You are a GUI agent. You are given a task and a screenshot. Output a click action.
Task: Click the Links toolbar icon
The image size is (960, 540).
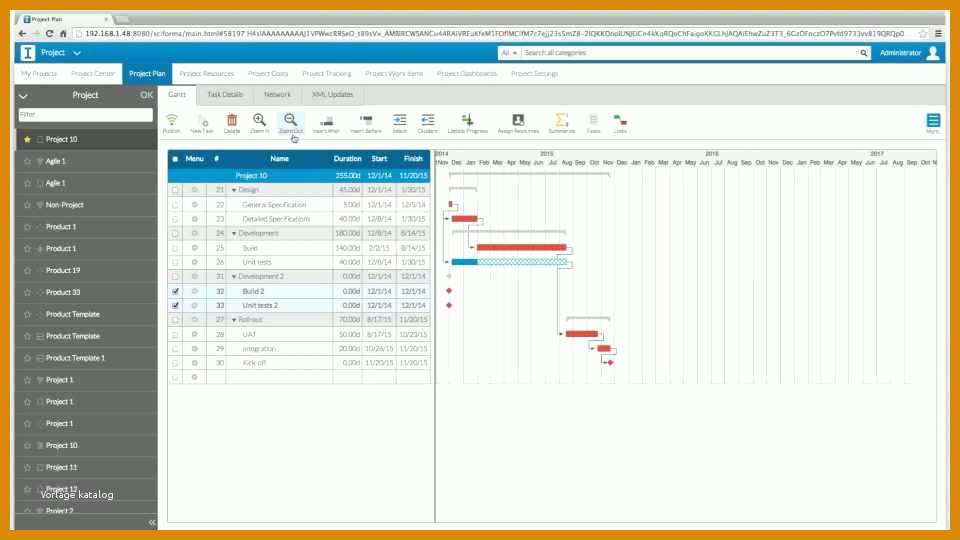pyautogui.click(x=620, y=120)
